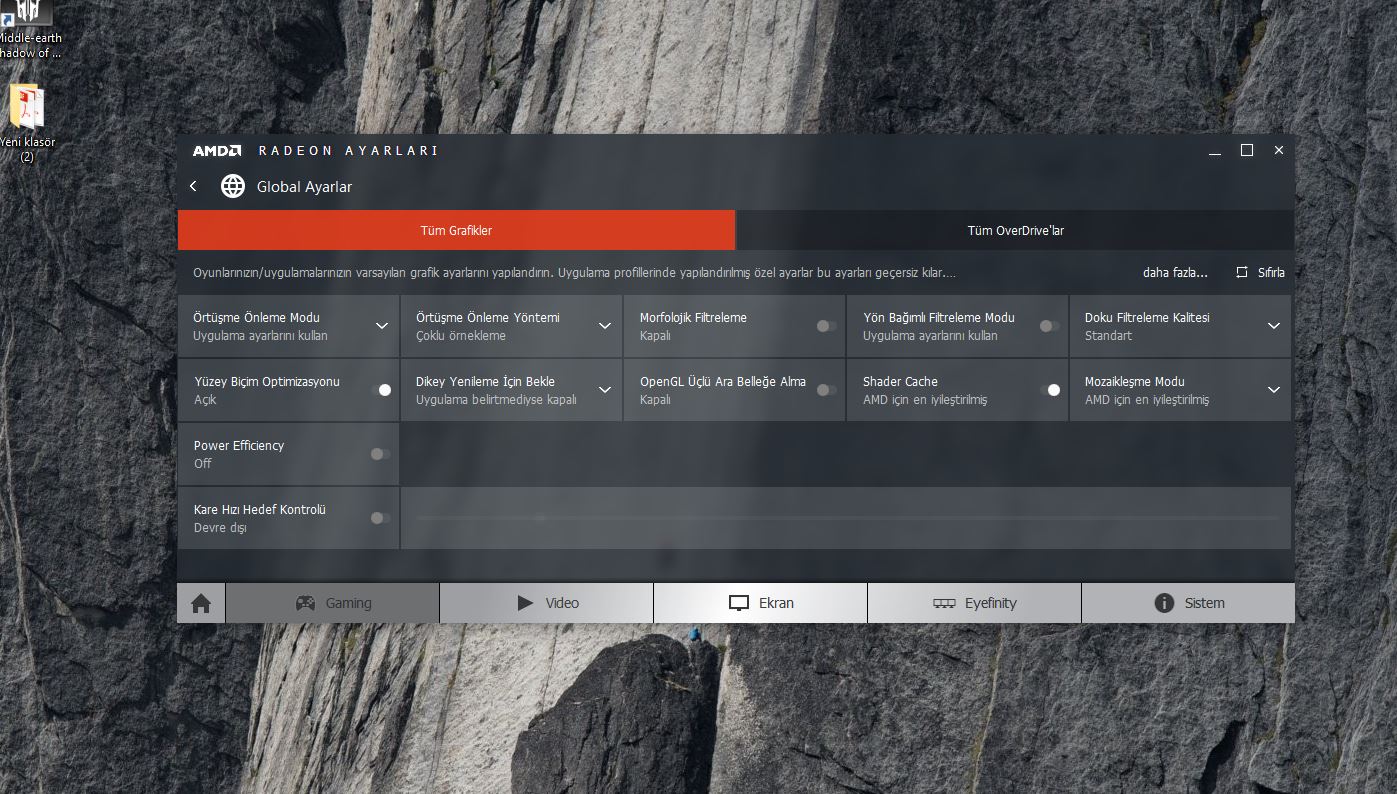The image size is (1397, 794).
Task: Enable Power Efficiency switch
Action: coord(381,454)
